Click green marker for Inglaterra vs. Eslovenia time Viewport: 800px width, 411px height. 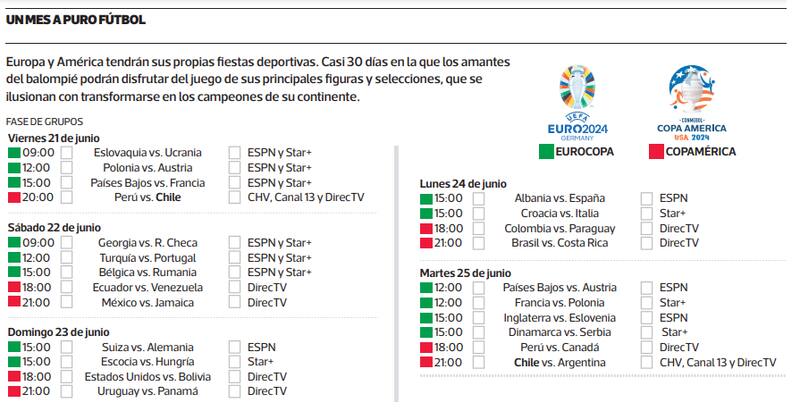(x=427, y=318)
